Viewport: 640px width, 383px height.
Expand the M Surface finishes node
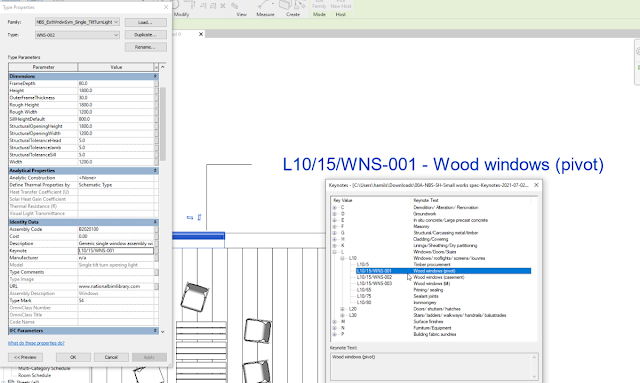tap(335, 322)
